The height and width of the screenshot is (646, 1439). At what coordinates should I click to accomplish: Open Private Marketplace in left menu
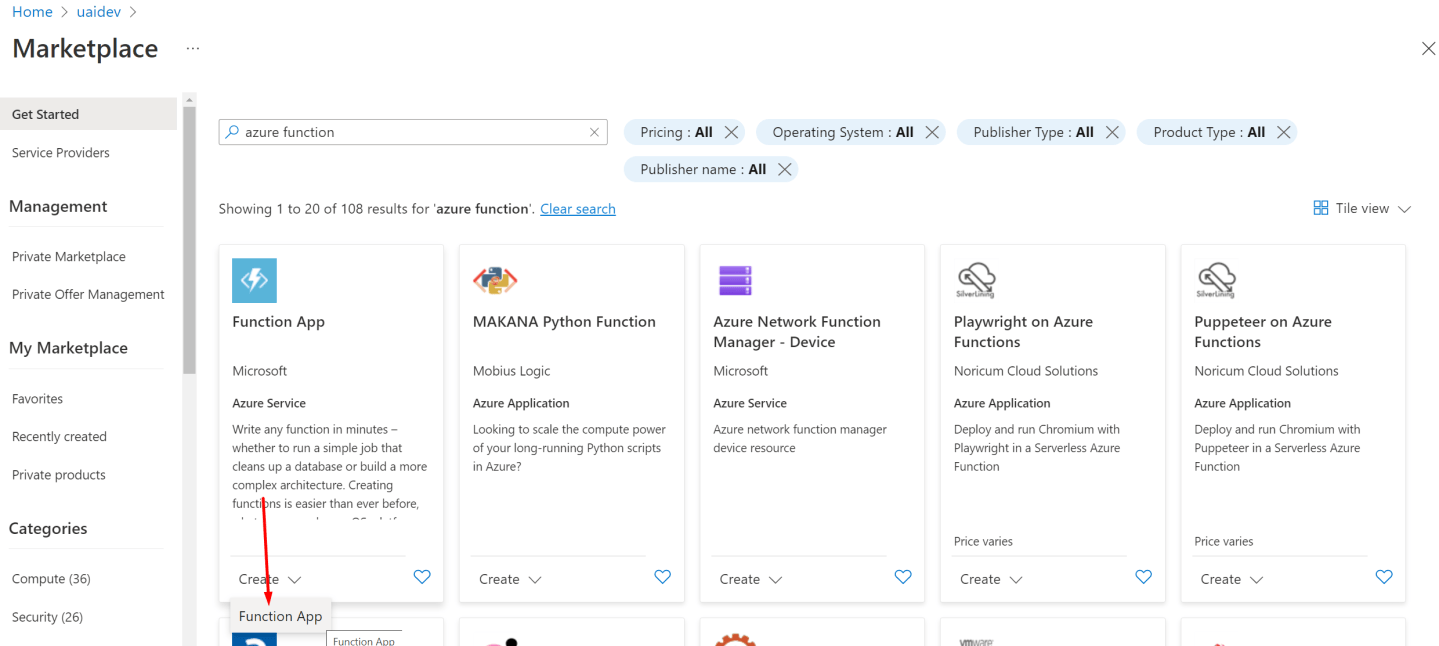[x=69, y=257]
